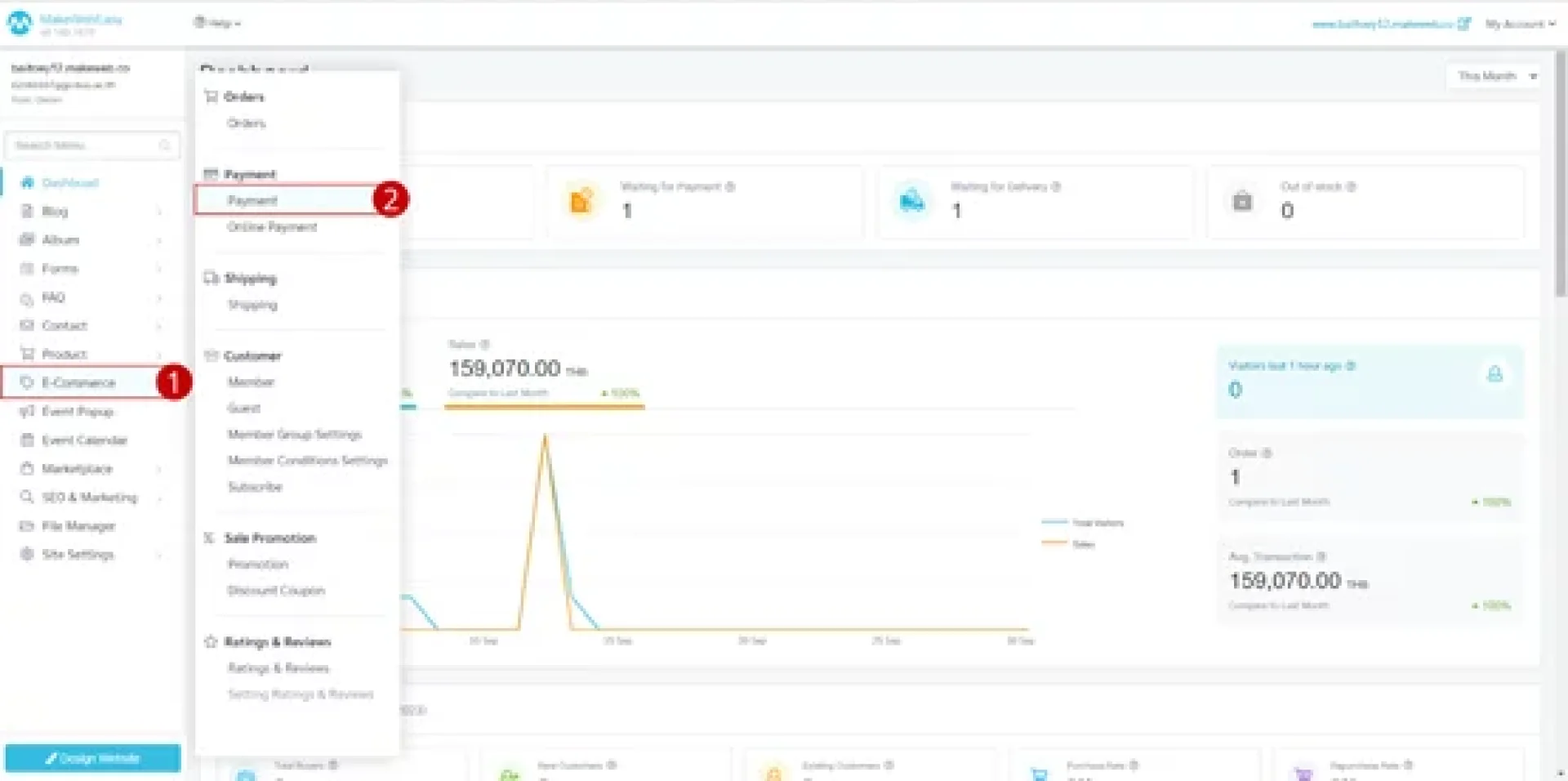Select E-Commerce in the sidebar
Screen dimensions: 1568x781
(78, 382)
